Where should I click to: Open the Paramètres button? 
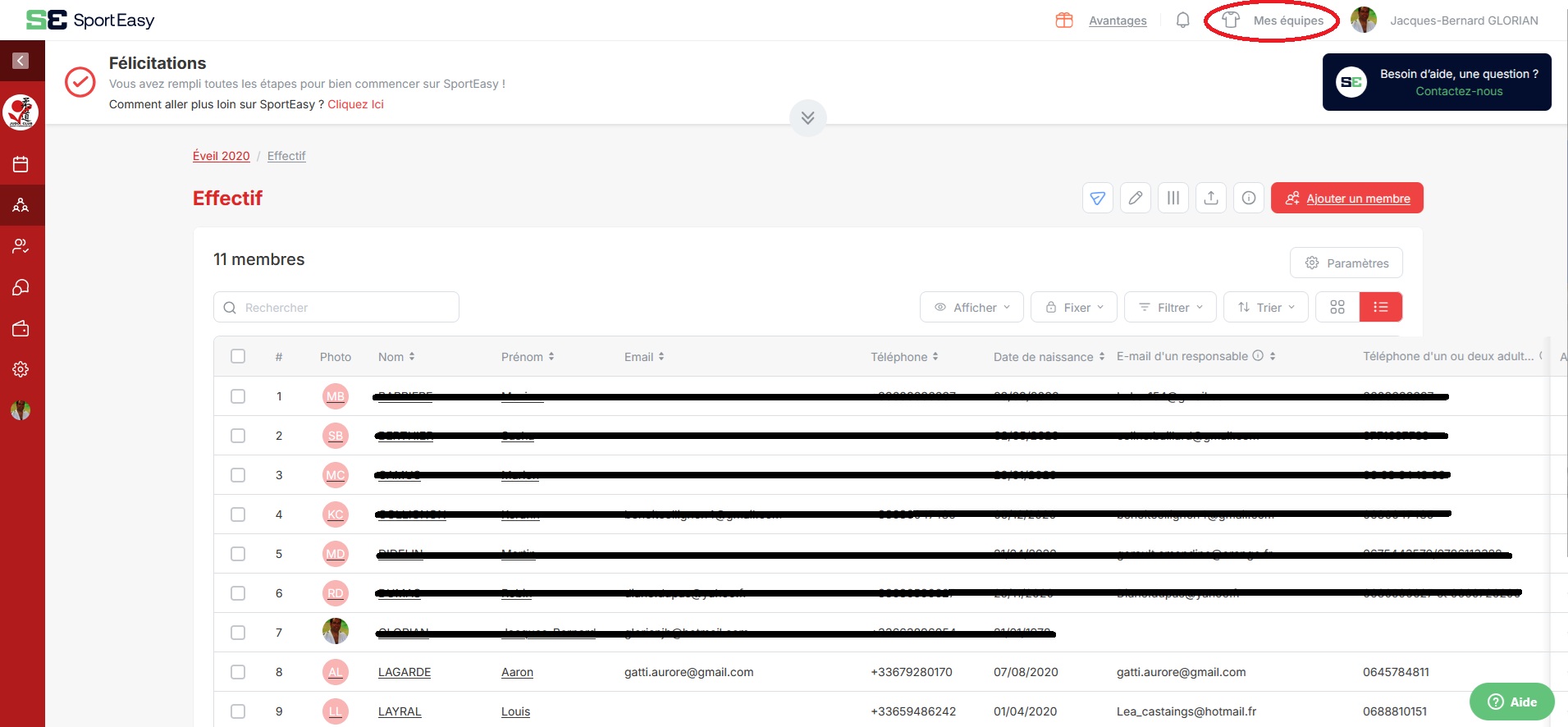click(1346, 263)
